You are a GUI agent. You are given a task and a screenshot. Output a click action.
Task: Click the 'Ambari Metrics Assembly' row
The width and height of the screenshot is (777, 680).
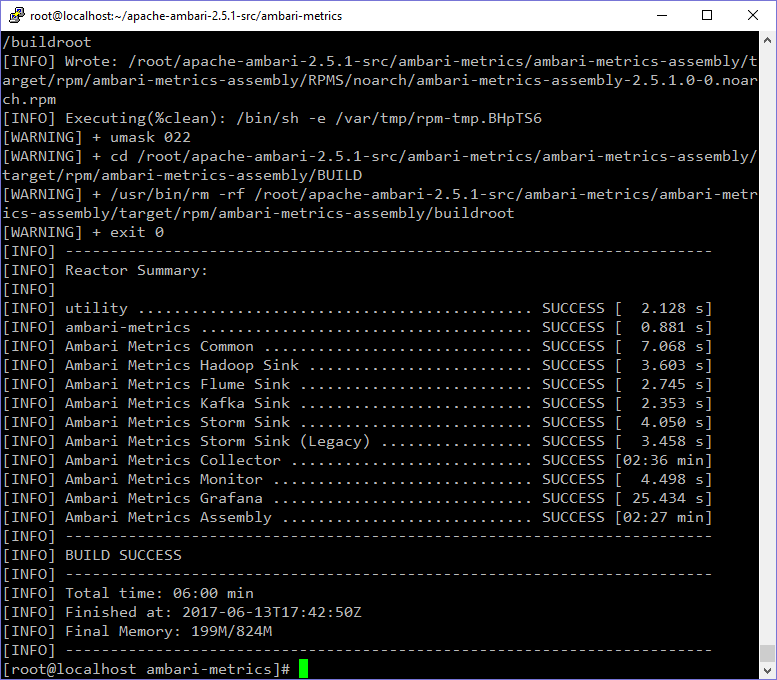pyautogui.click(x=357, y=517)
